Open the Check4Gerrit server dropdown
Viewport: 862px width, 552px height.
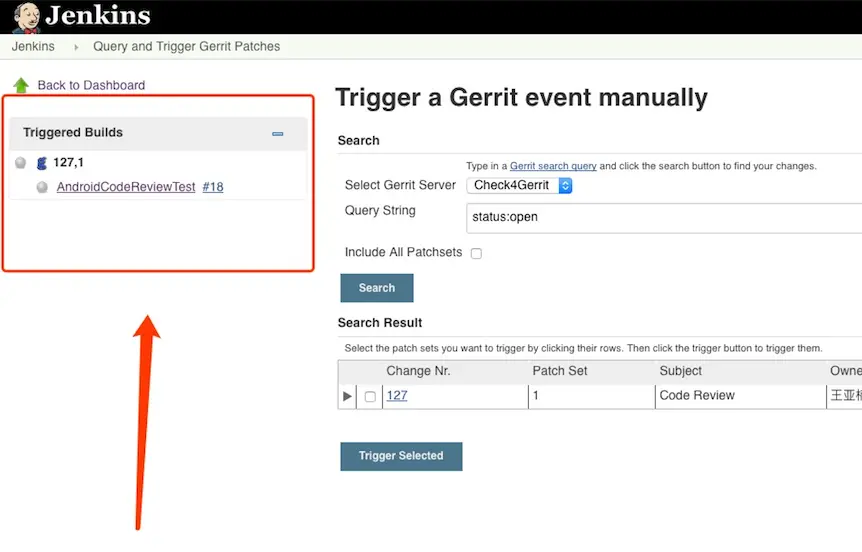point(520,185)
